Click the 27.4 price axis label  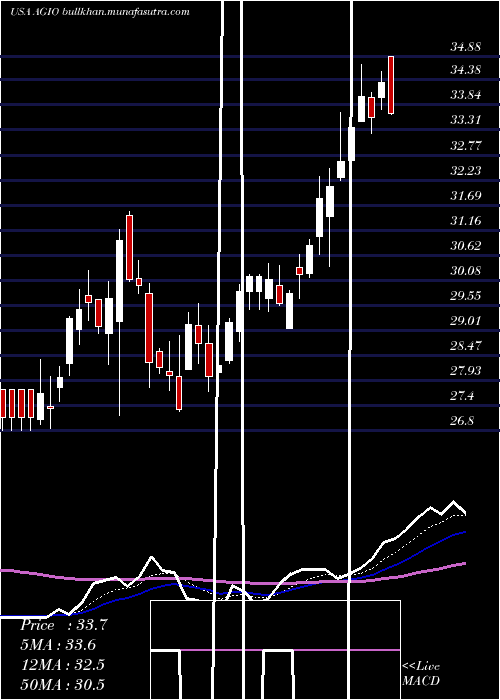(x=462, y=396)
